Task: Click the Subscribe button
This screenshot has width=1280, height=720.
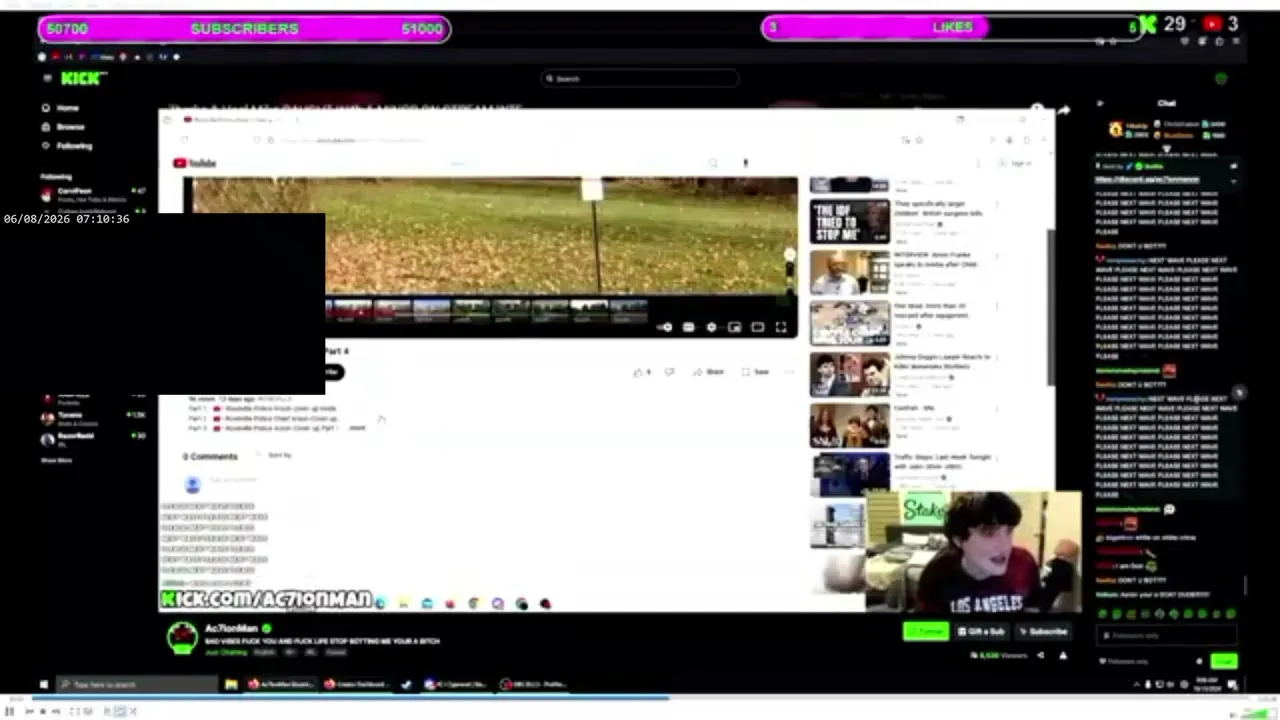Action: tap(1042, 632)
